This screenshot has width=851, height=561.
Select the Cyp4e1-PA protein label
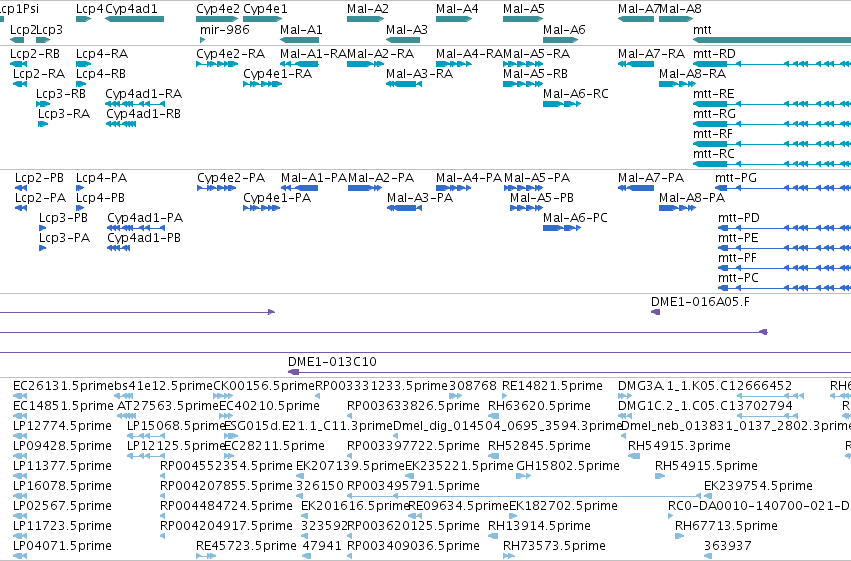tap(277, 198)
